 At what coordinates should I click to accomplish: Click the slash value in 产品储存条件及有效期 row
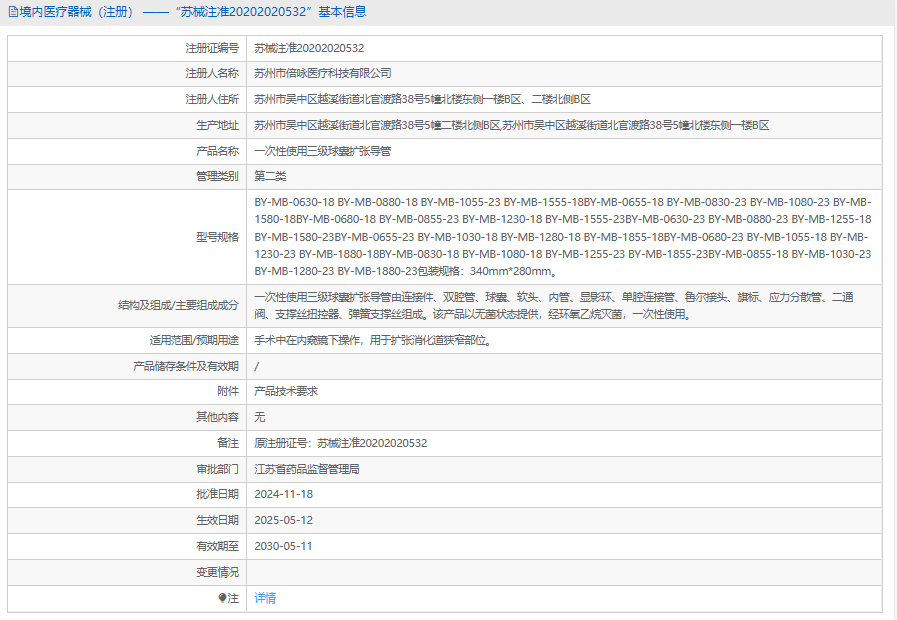(x=256, y=367)
